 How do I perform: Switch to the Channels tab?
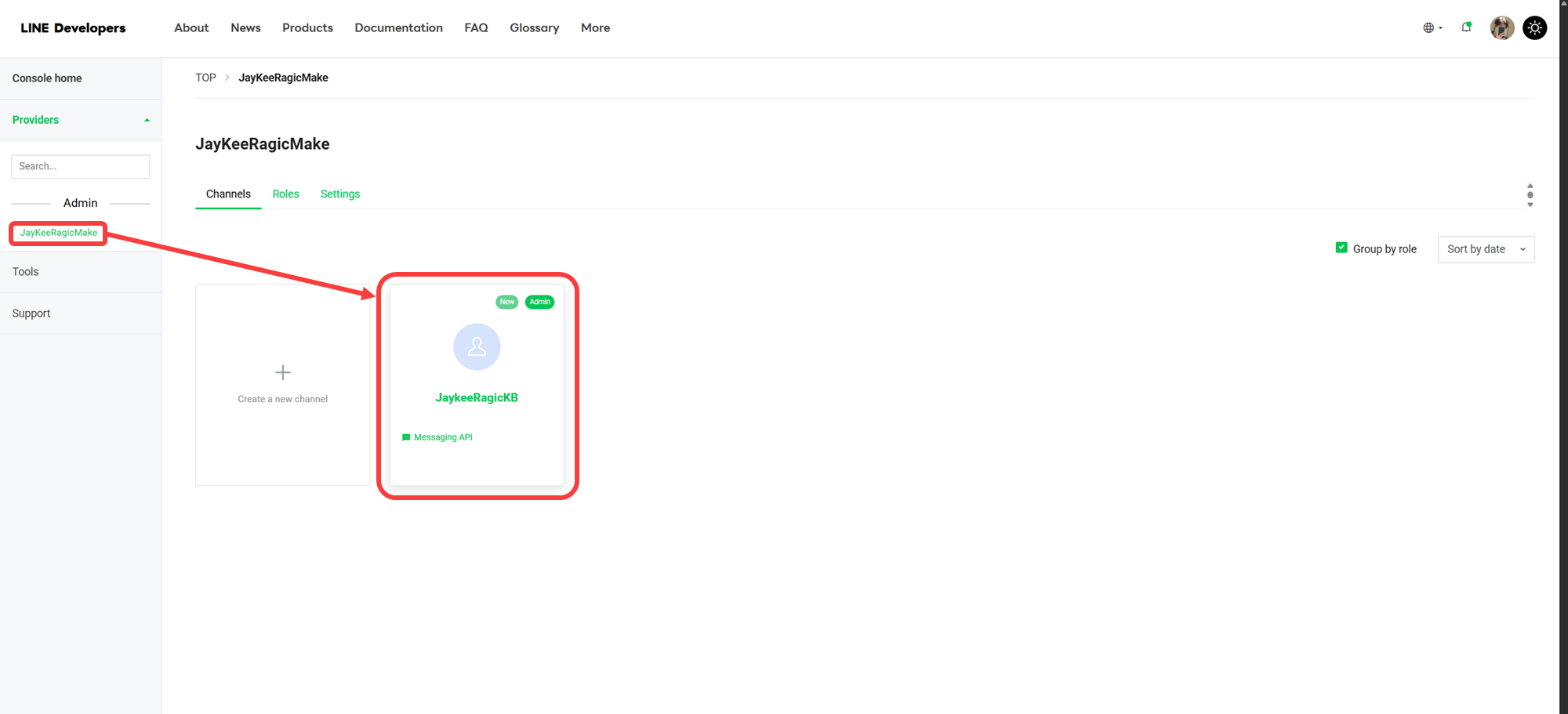pyautogui.click(x=228, y=194)
